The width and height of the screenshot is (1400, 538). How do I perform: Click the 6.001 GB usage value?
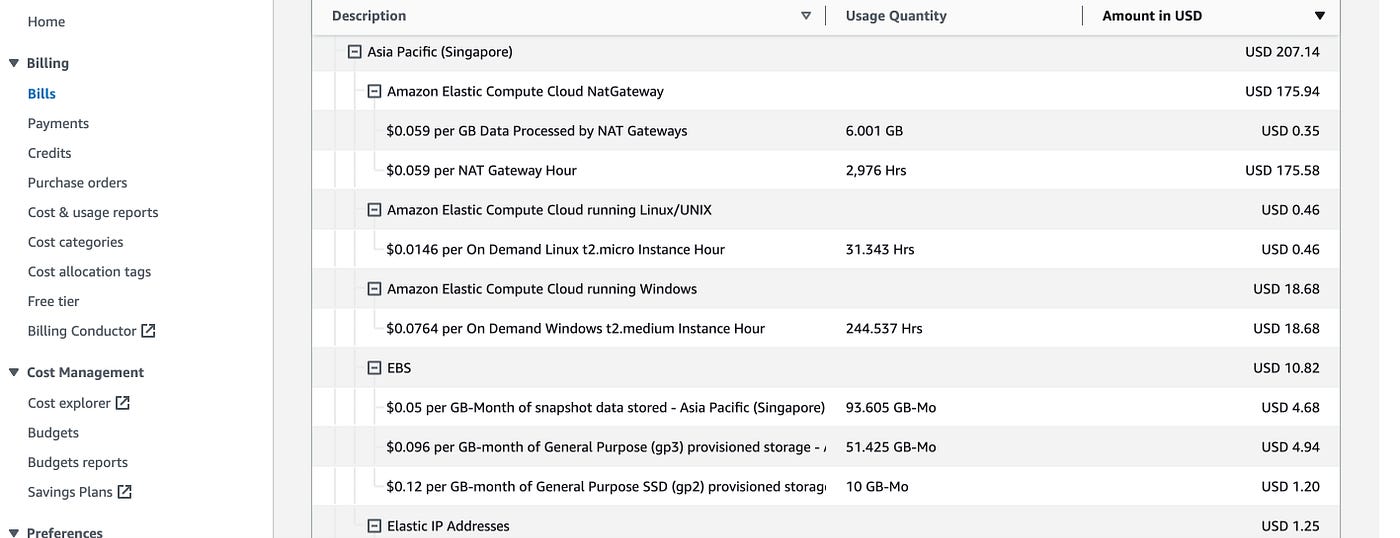pyautogui.click(x=874, y=131)
